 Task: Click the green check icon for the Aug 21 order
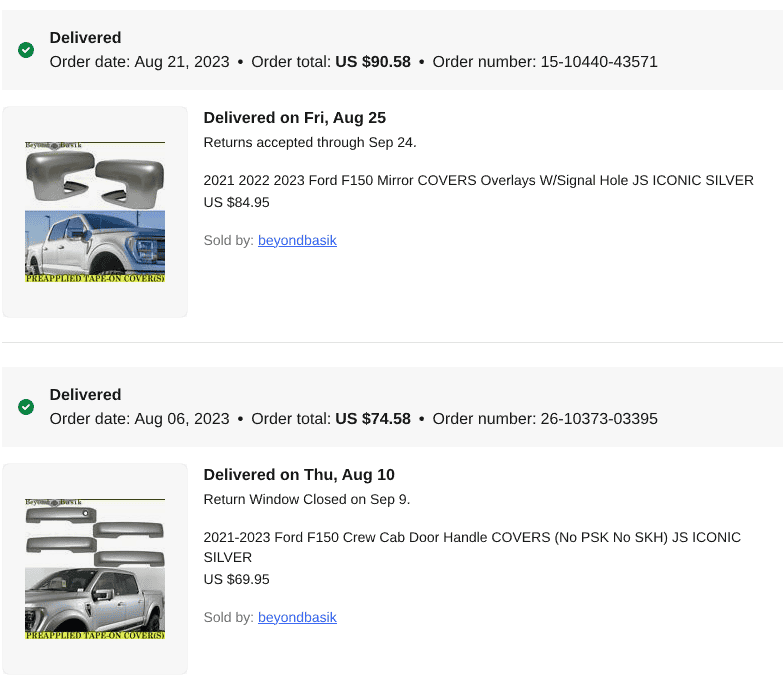(26, 50)
